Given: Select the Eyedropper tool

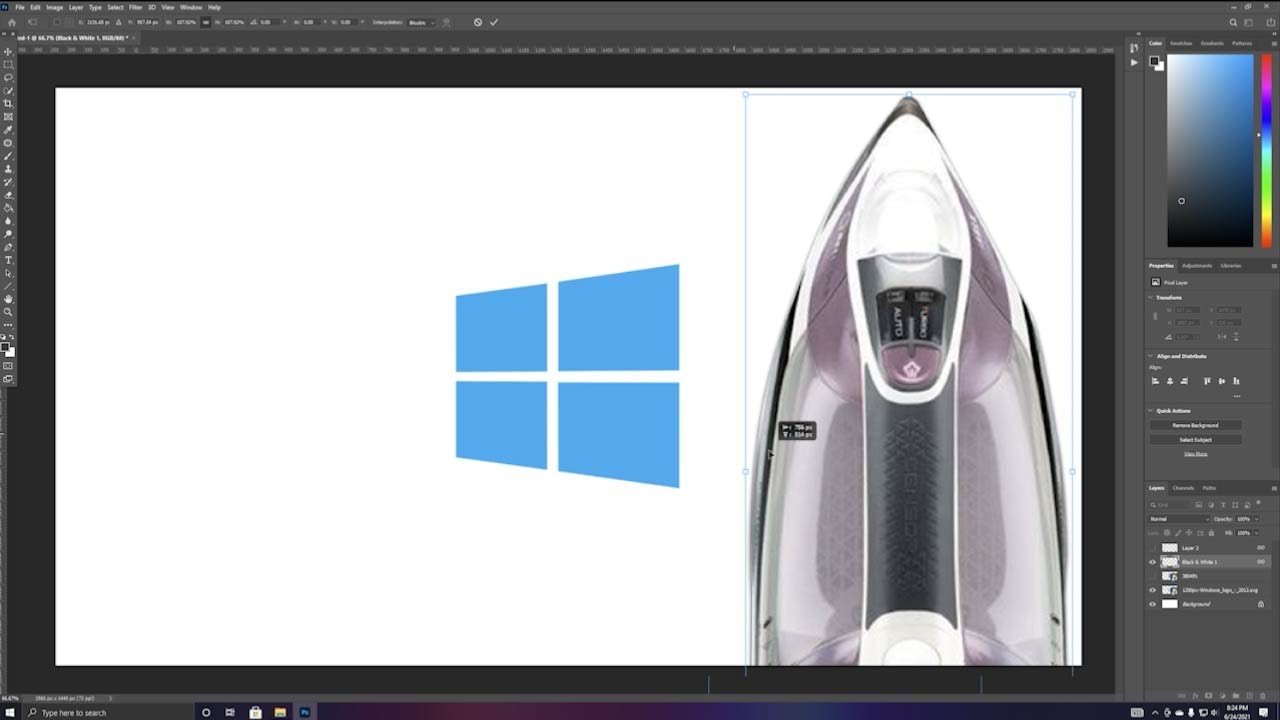Looking at the screenshot, I should (x=9, y=129).
